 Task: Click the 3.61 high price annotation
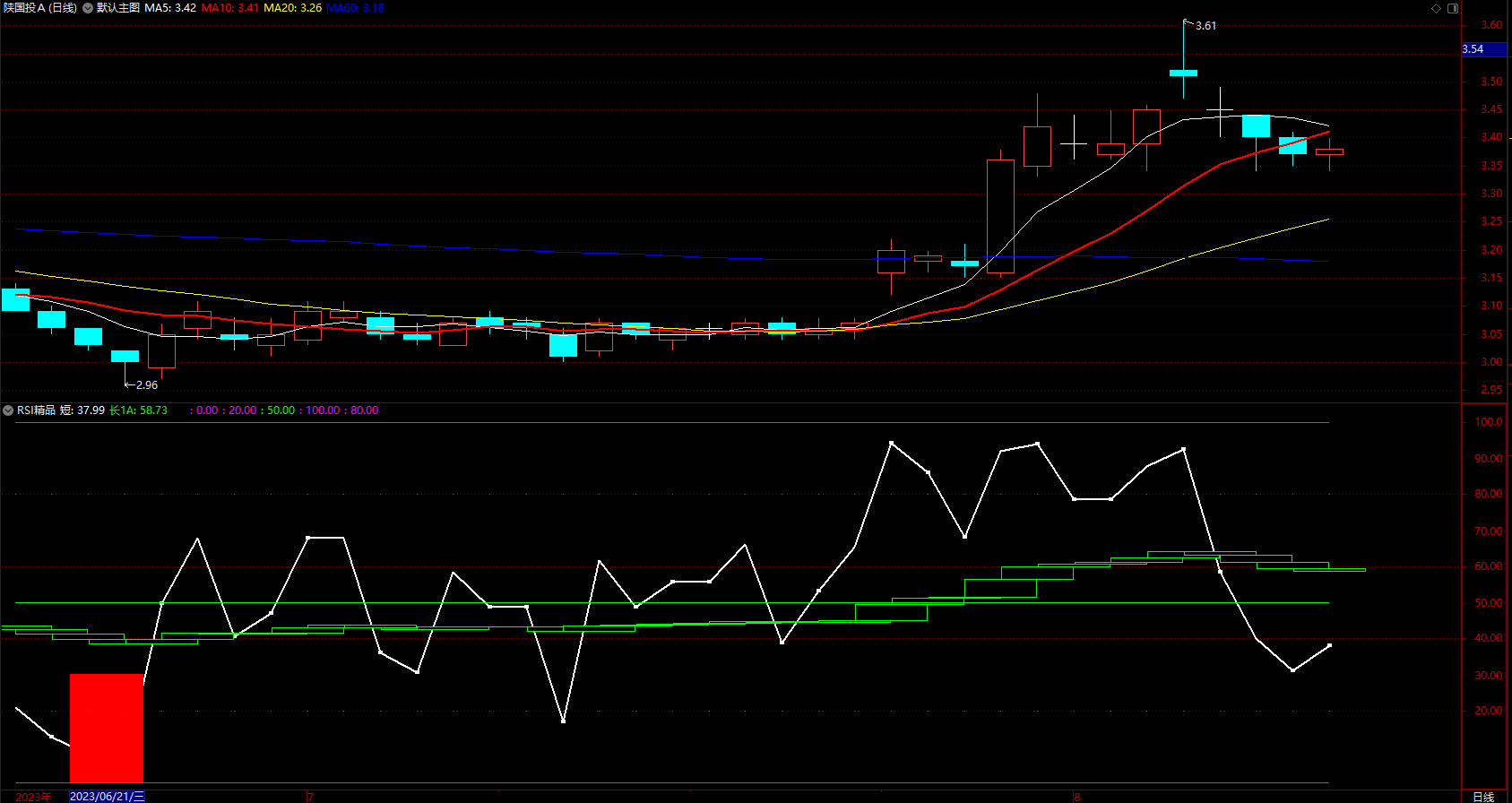pos(1205,26)
